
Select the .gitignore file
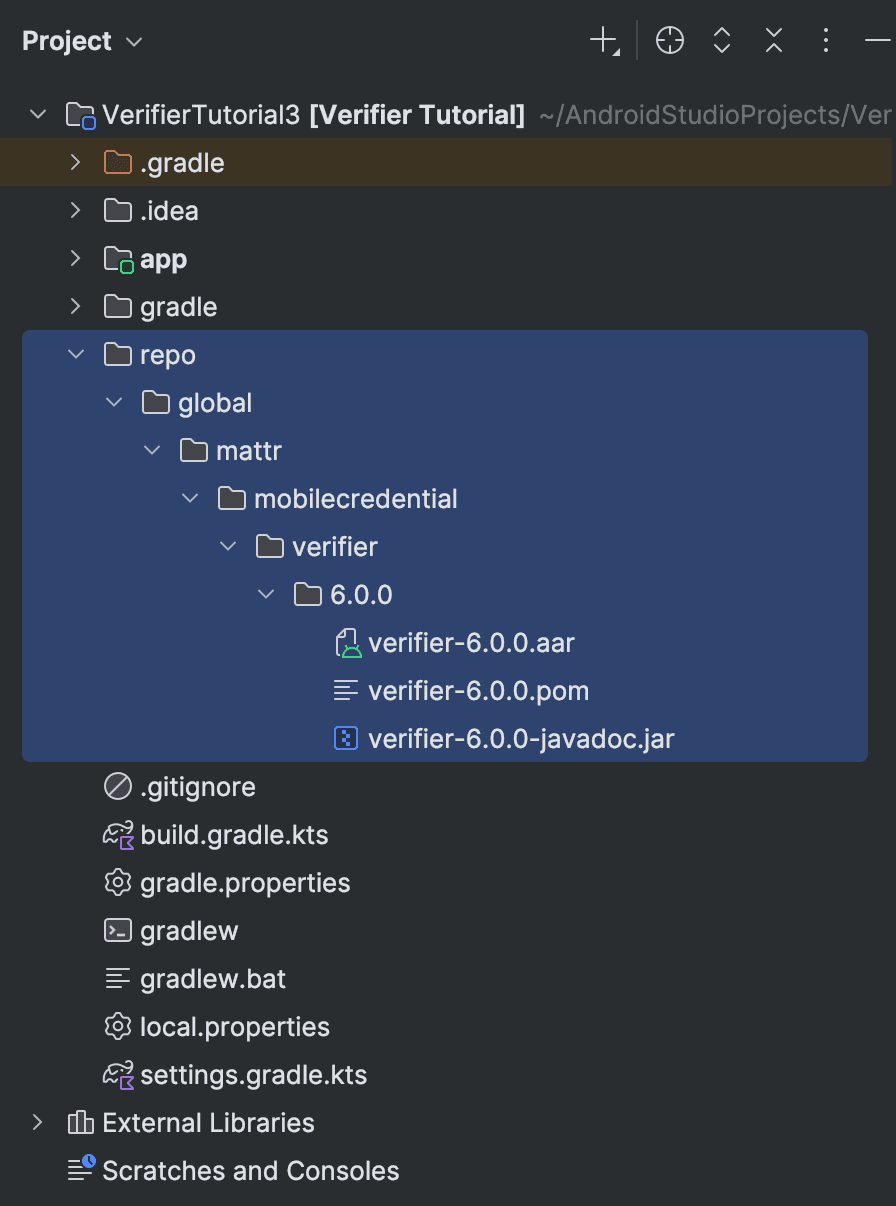[x=197, y=787]
